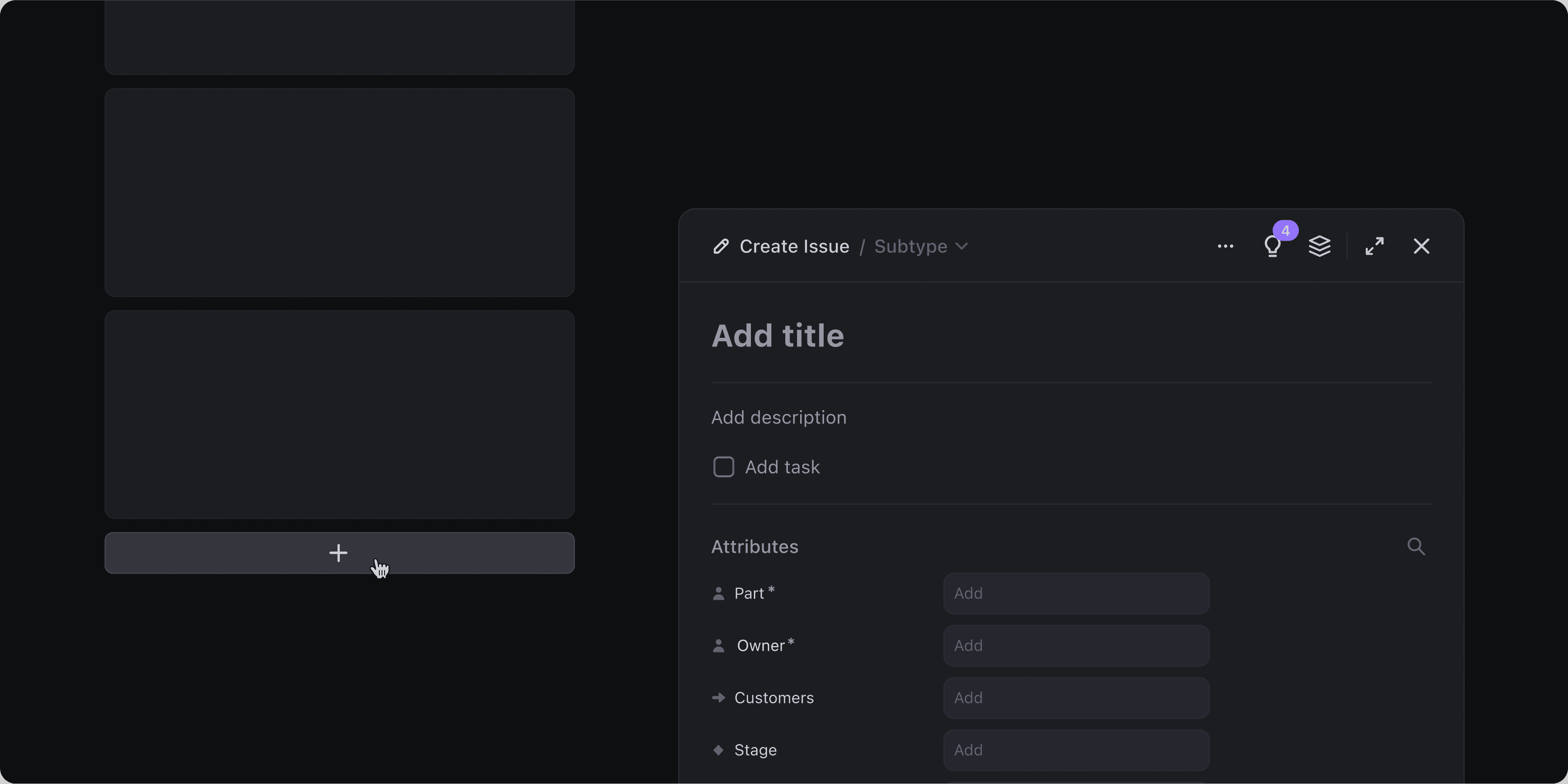Click the plus button below the cards
The height and width of the screenshot is (784, 1568).
pyautogui.click(x=339, y=553)
